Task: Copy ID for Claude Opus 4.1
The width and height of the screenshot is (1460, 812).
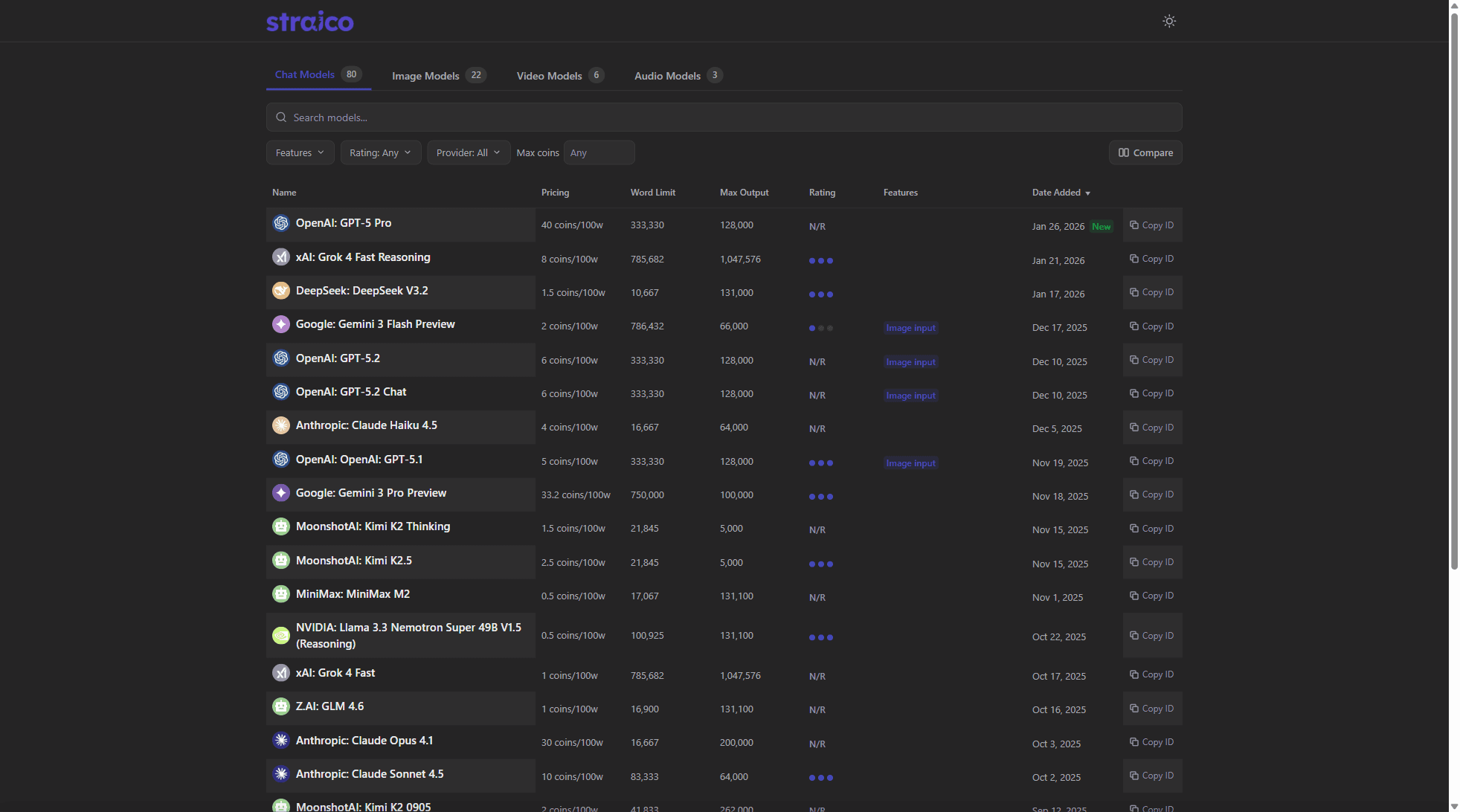Action: (1151, 742)
